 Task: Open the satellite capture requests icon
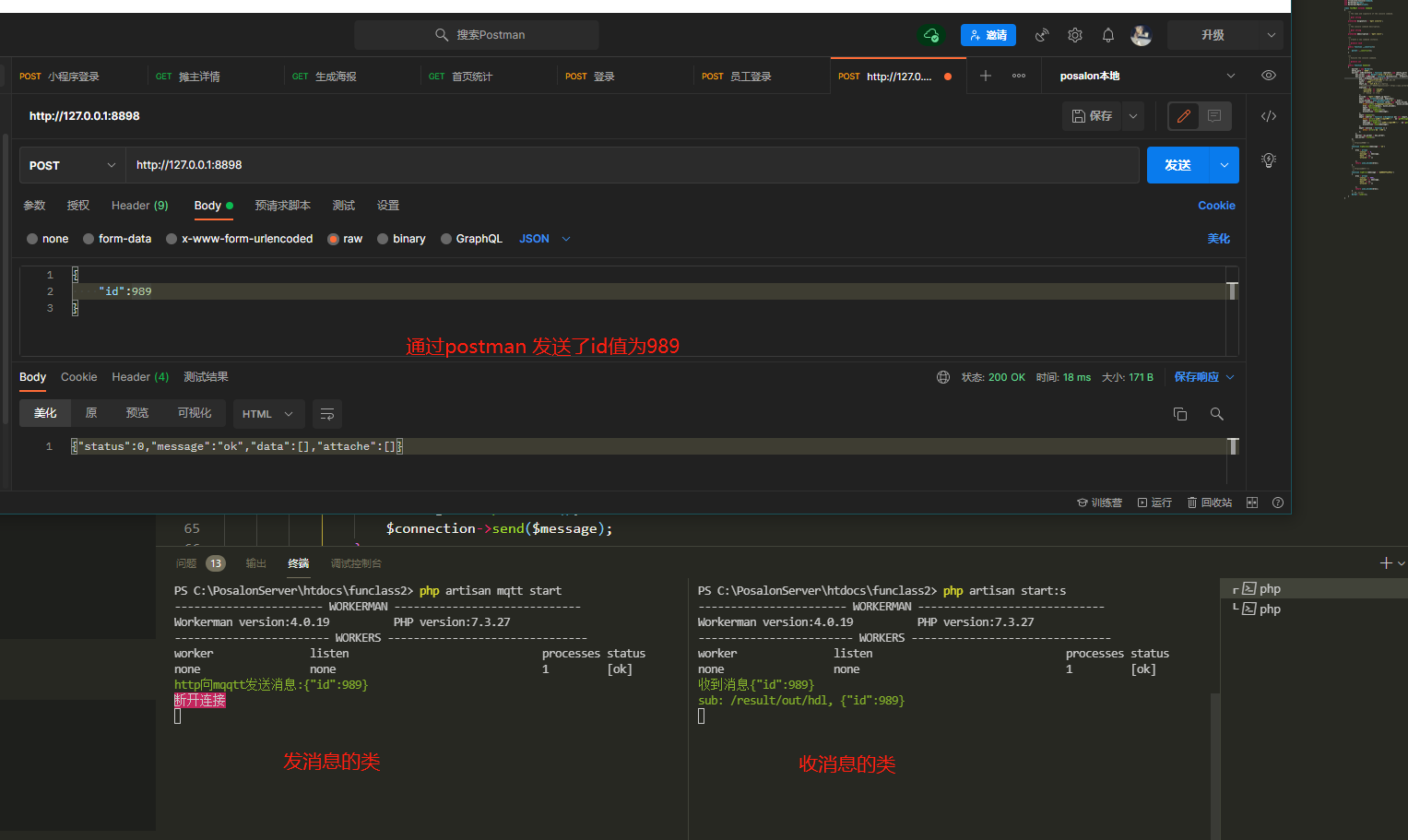[x=1042, y=35]
